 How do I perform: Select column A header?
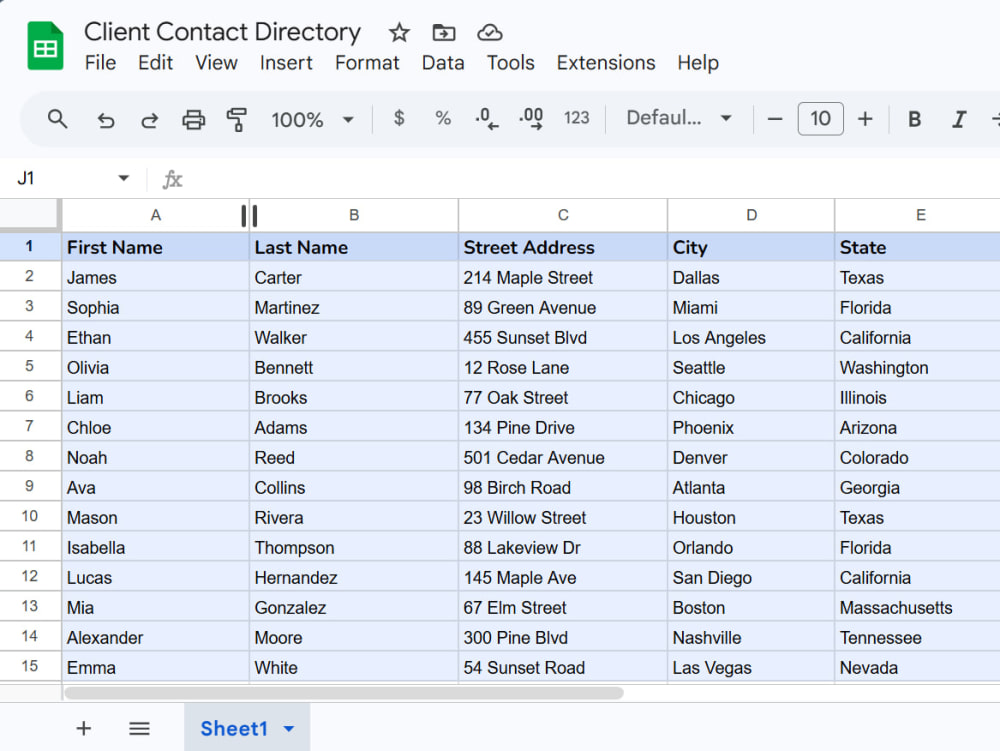(x=155, y=215)
